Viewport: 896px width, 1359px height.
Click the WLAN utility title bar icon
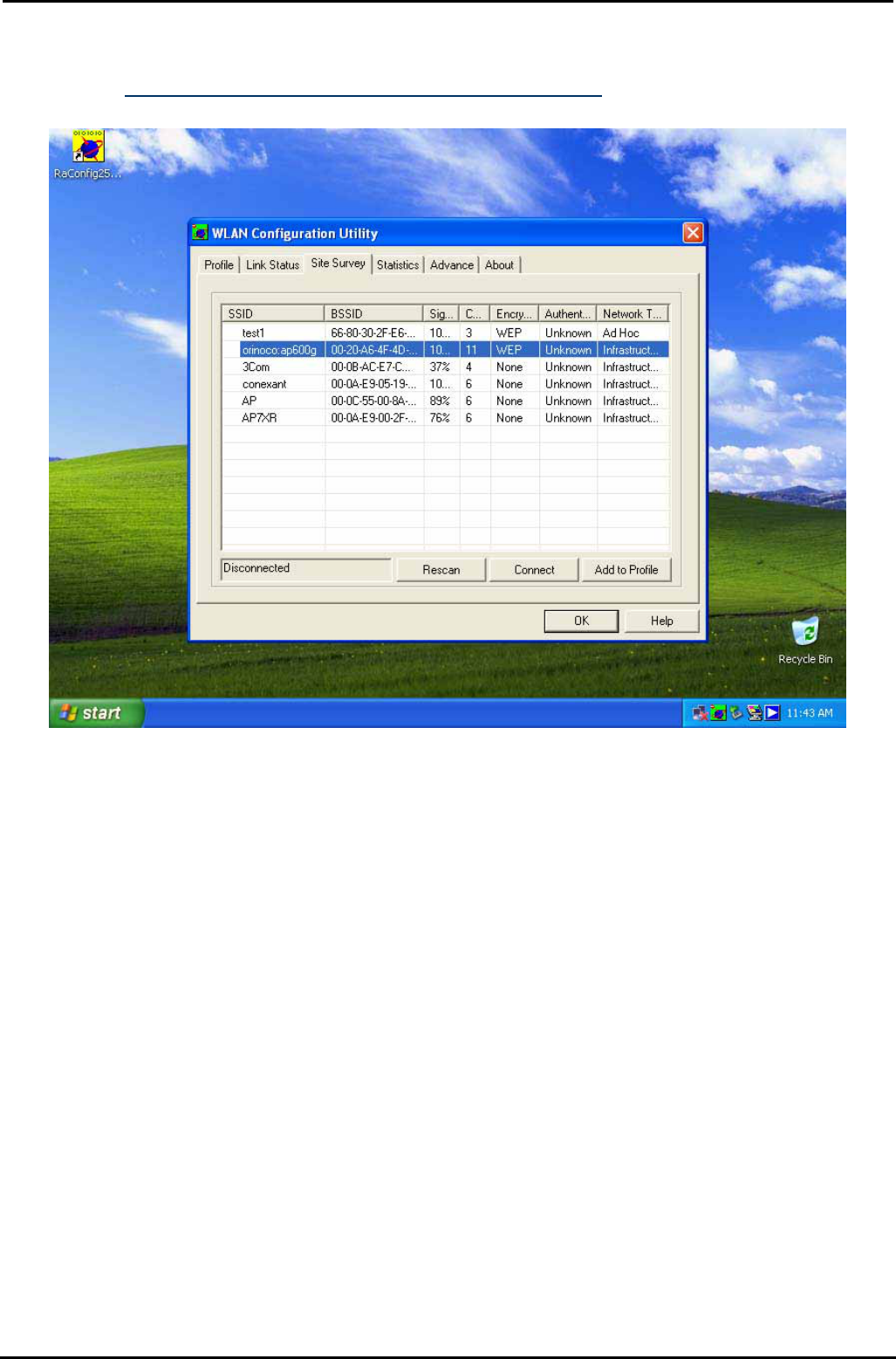tap(200, 233)
